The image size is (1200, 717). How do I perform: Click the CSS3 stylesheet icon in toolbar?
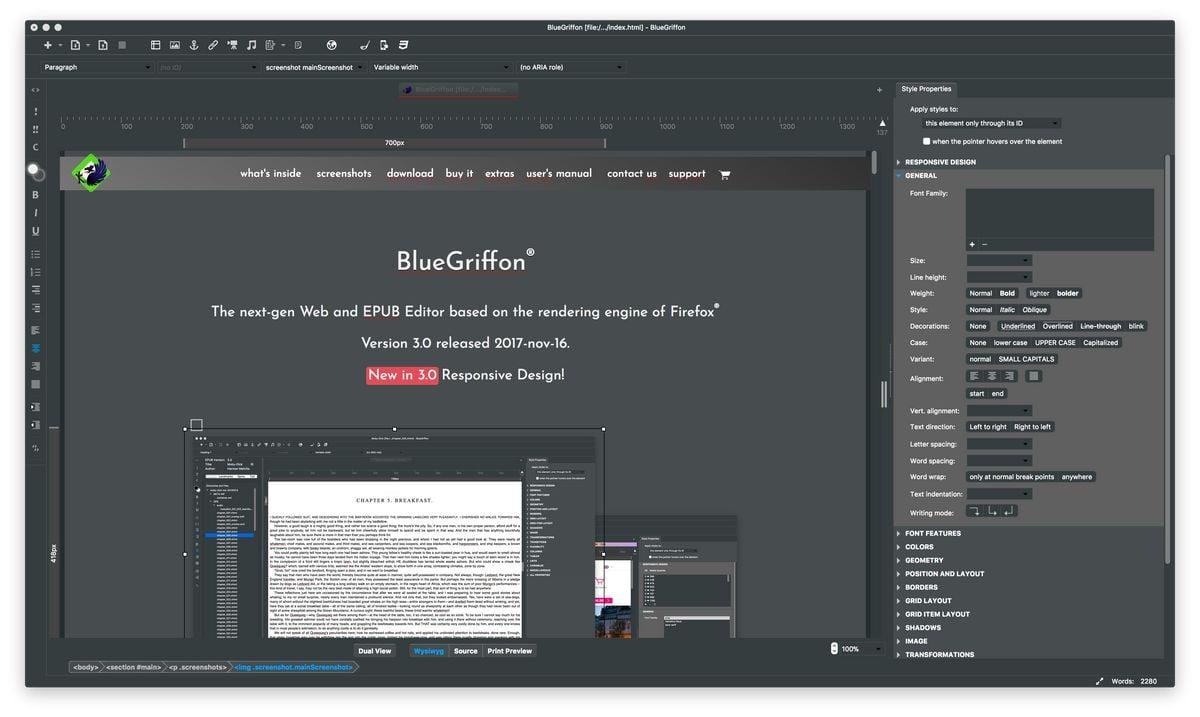click(x=403, y=45)
